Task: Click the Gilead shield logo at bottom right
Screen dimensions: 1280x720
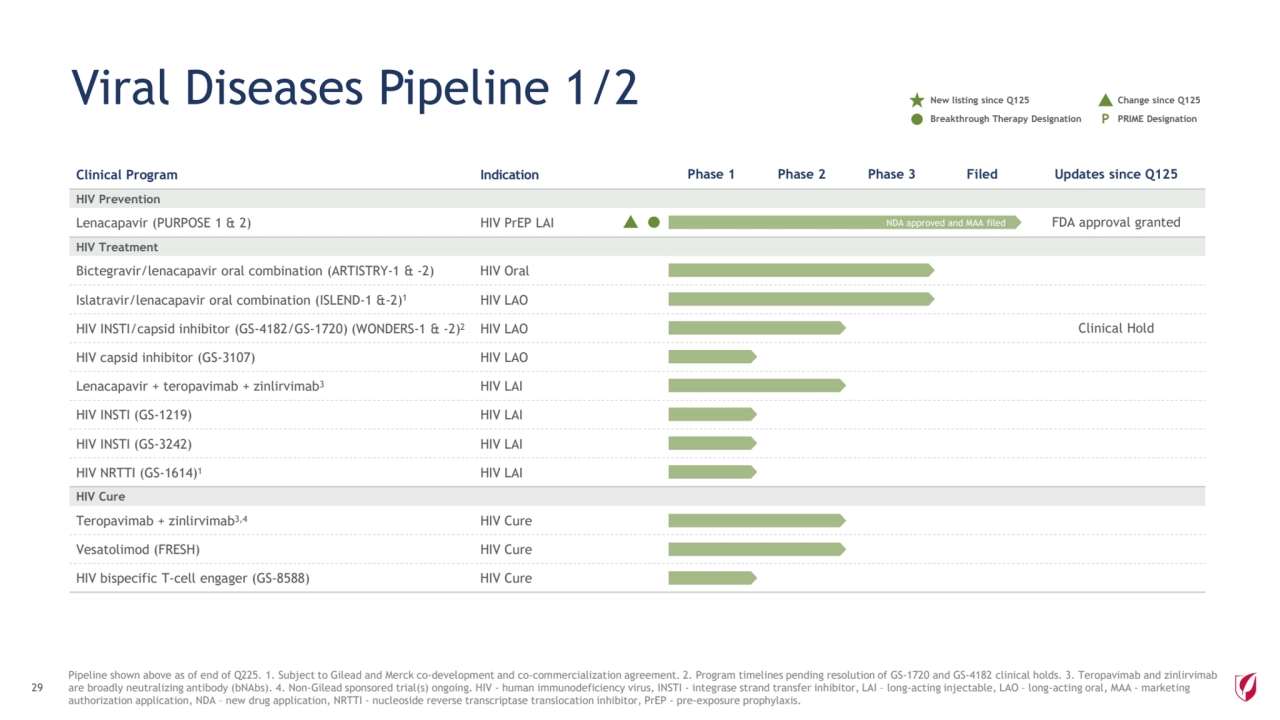Action: point(1246,687)
